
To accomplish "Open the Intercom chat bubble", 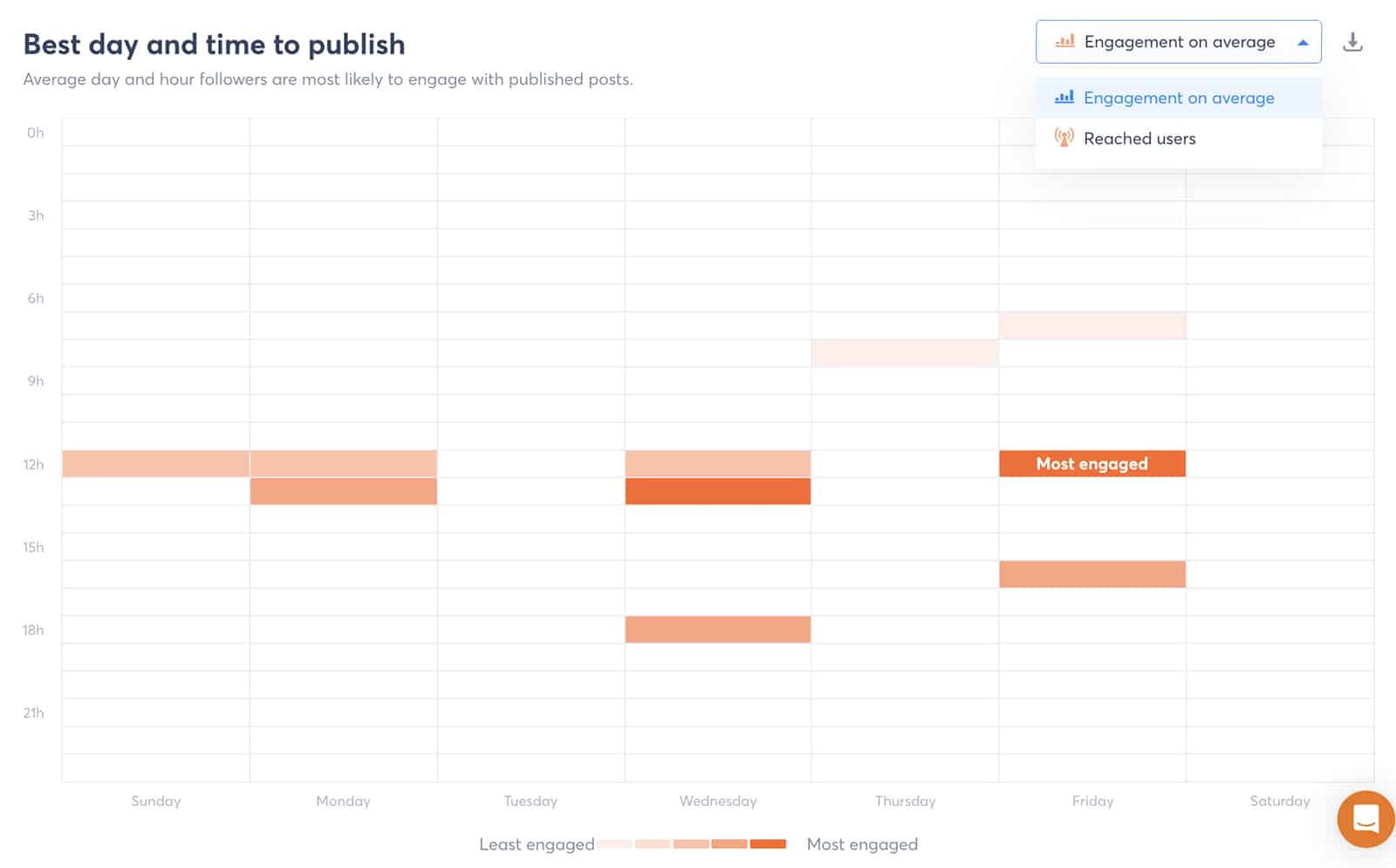I will [x=1365, y=819].
